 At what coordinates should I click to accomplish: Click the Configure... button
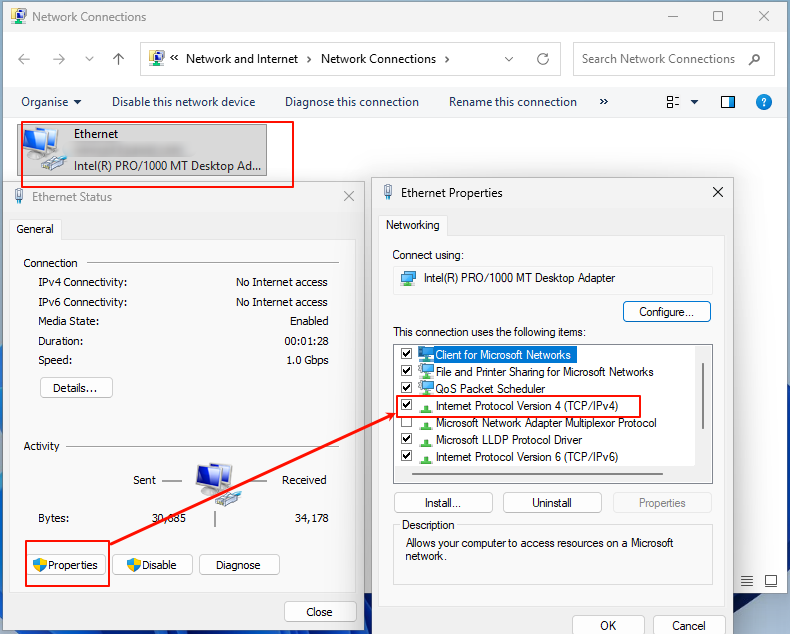pyautogui.click(x=667, y=311)
